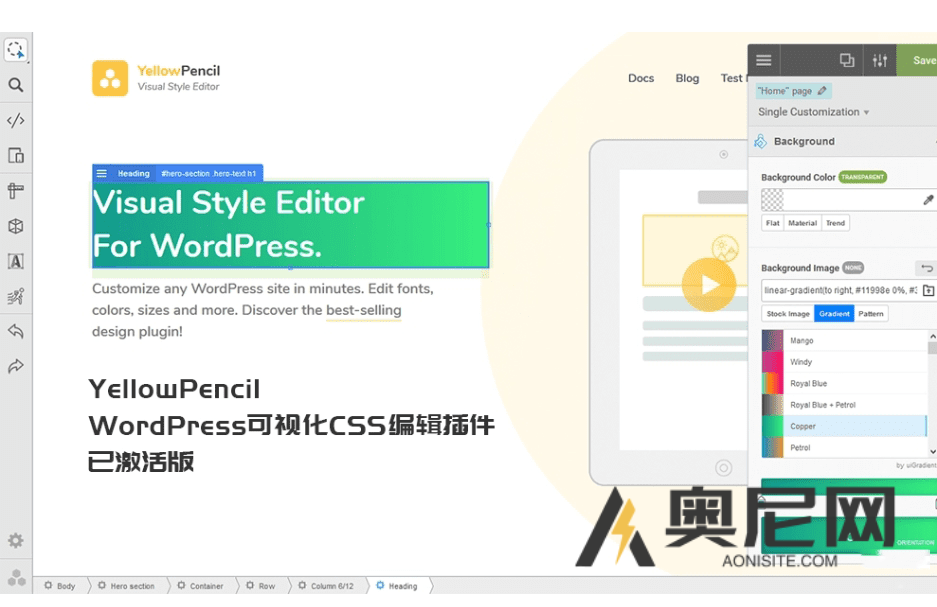This screenshot has width=937, height=607.
Task: Switch to the Stock Image tab
Action: pos(788,314)
